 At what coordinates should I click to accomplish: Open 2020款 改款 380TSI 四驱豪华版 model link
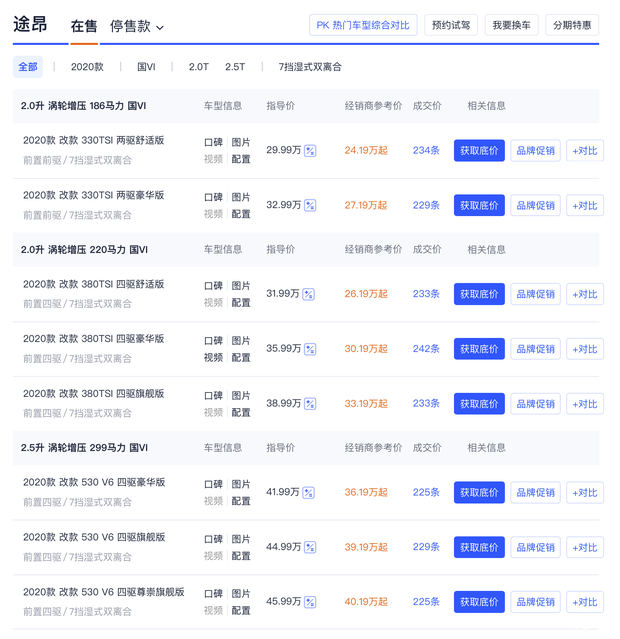point(94,339)
